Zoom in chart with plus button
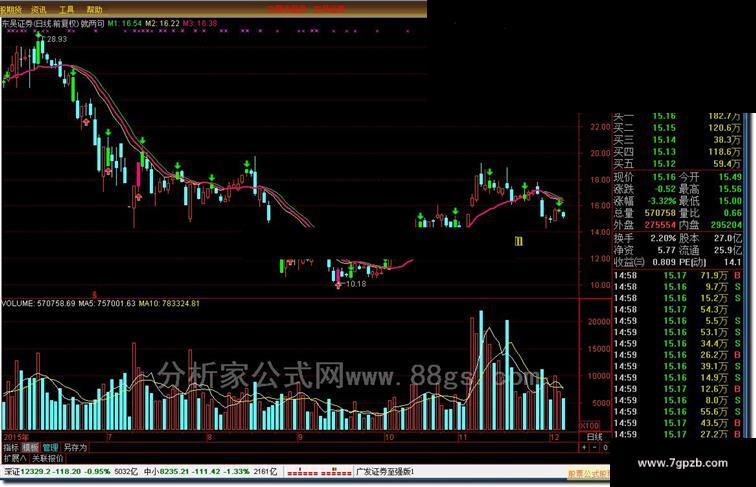Screen dimensions: 756x487 click(x=584, y=447)
